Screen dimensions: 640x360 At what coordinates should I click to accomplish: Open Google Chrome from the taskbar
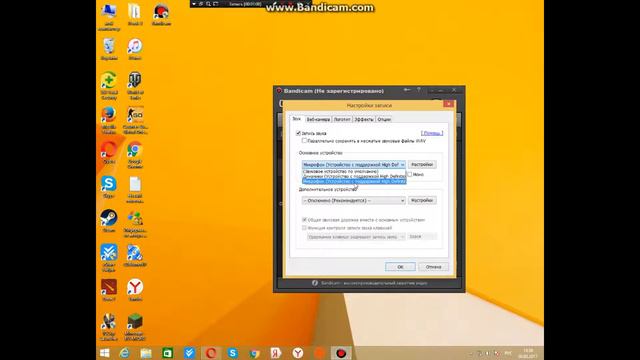255,353
